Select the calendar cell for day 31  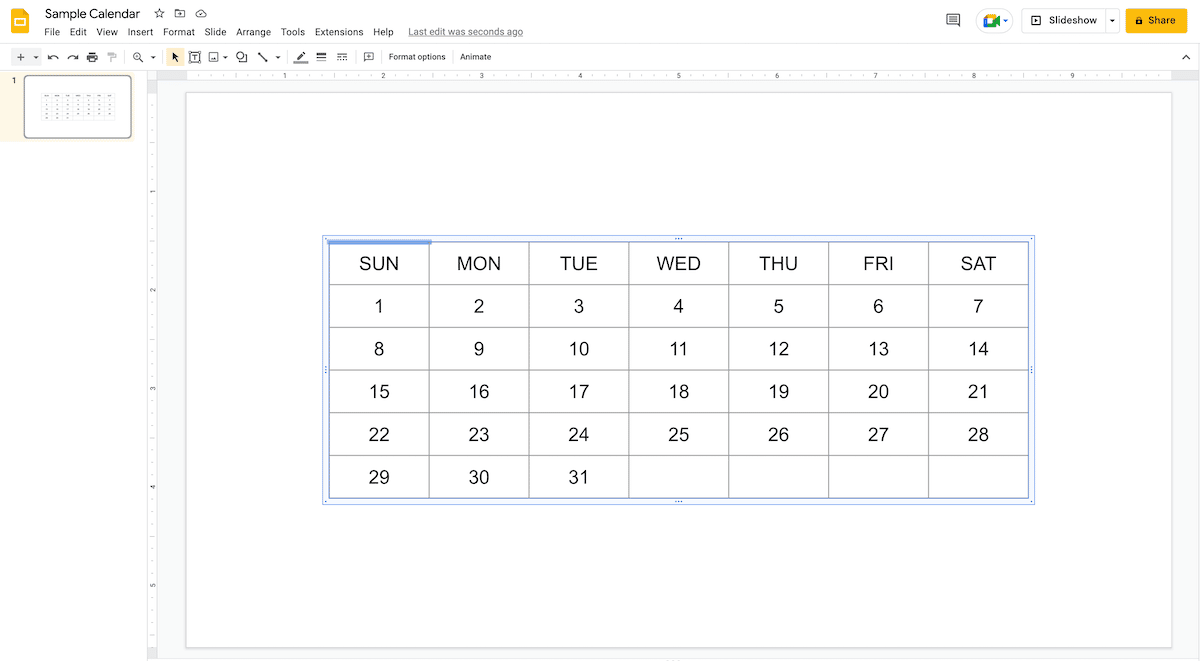point(579,477)
